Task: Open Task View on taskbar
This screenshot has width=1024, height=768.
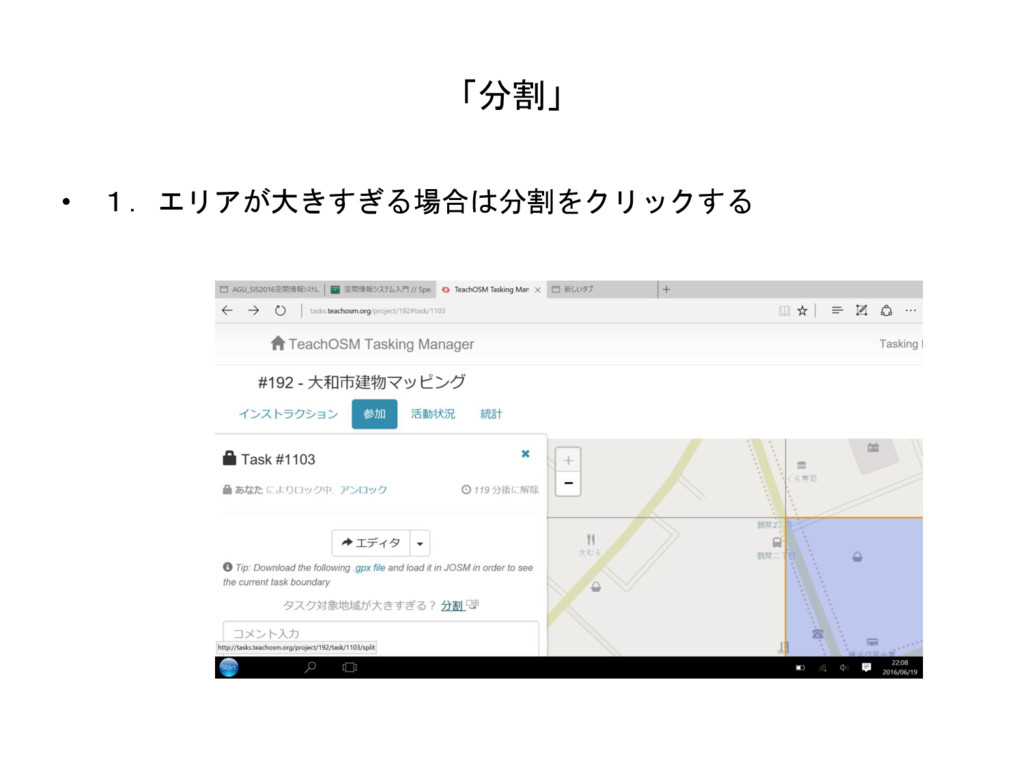Action: pyautogui.click(x=349, y=667)
